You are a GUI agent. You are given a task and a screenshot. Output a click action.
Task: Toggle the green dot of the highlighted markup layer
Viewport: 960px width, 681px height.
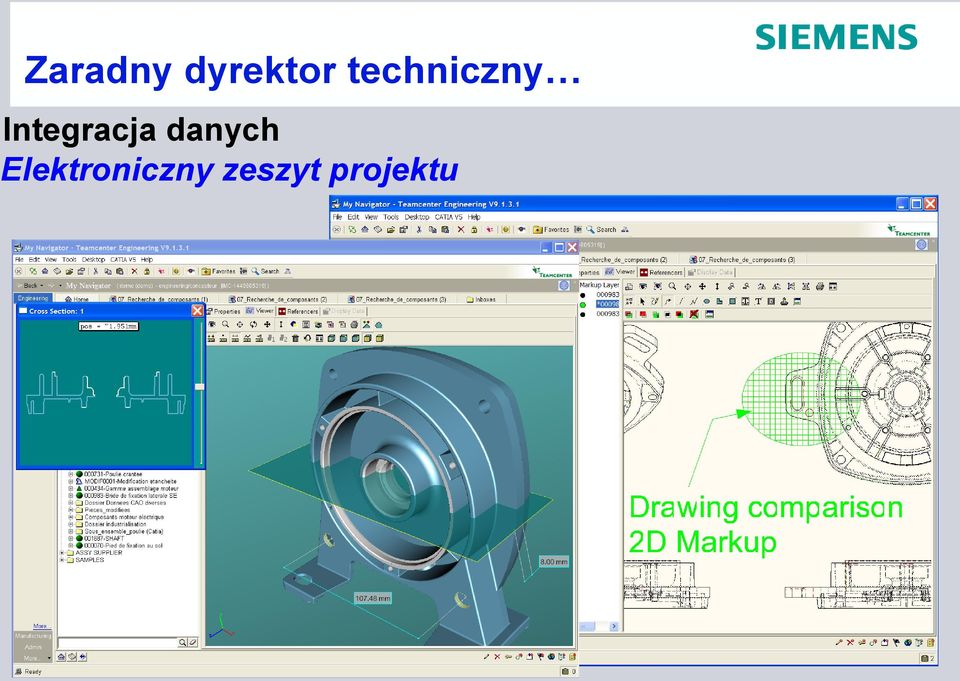[582, 304]
